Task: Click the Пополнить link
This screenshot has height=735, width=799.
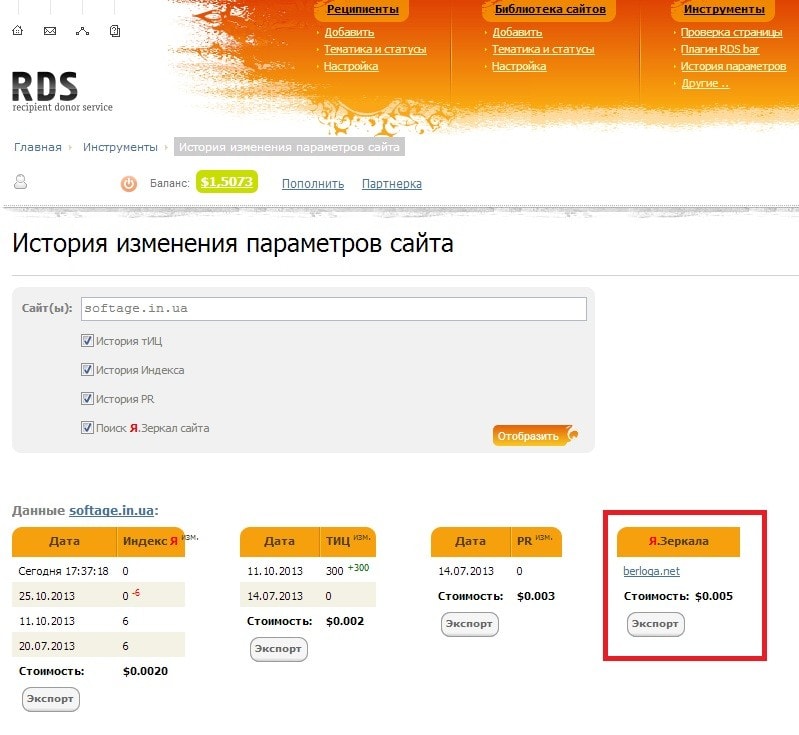Action: tap(313, 184)
